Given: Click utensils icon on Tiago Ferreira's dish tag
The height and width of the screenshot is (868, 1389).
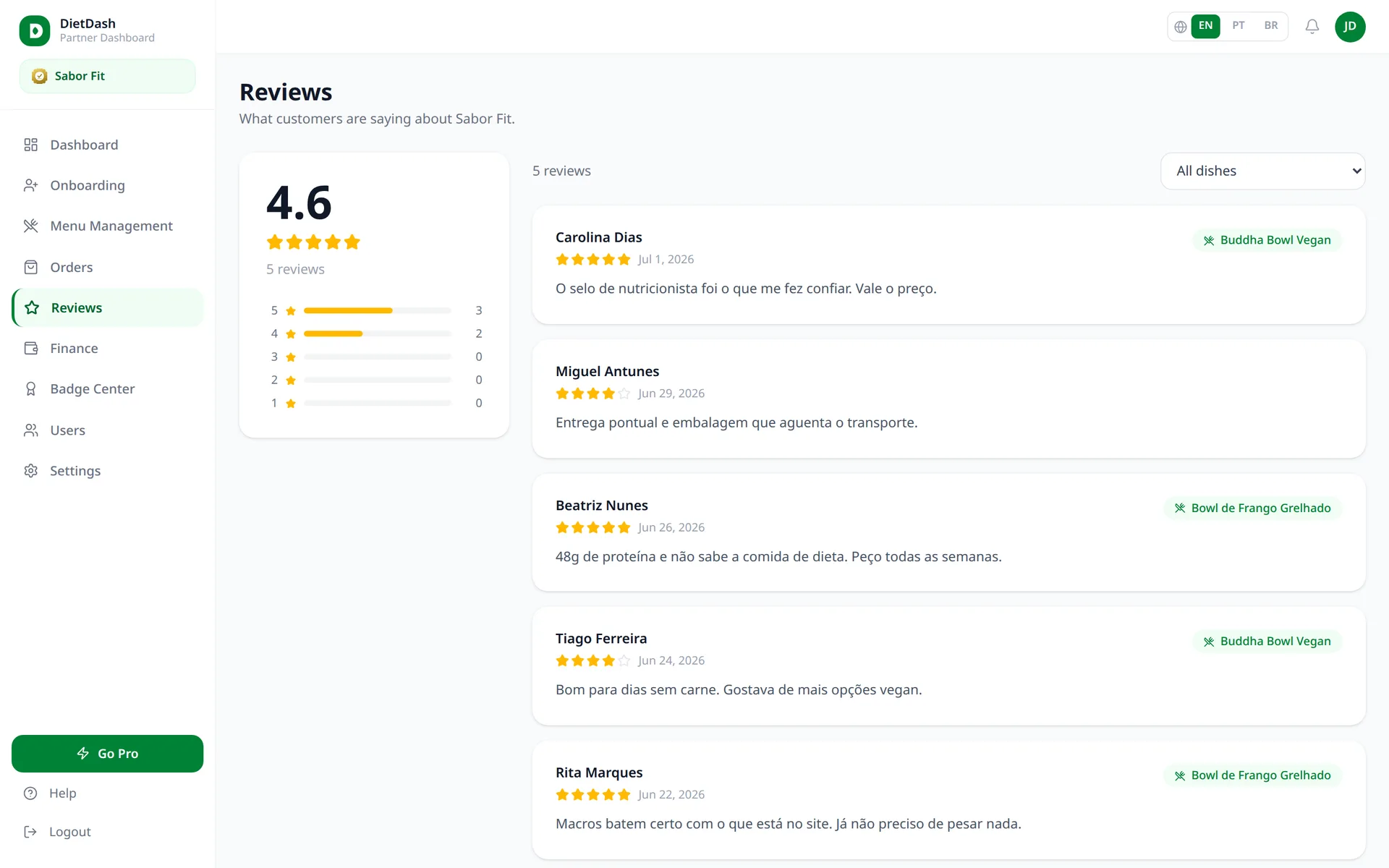Looking at the screenshot, I should pos(1209,642).
